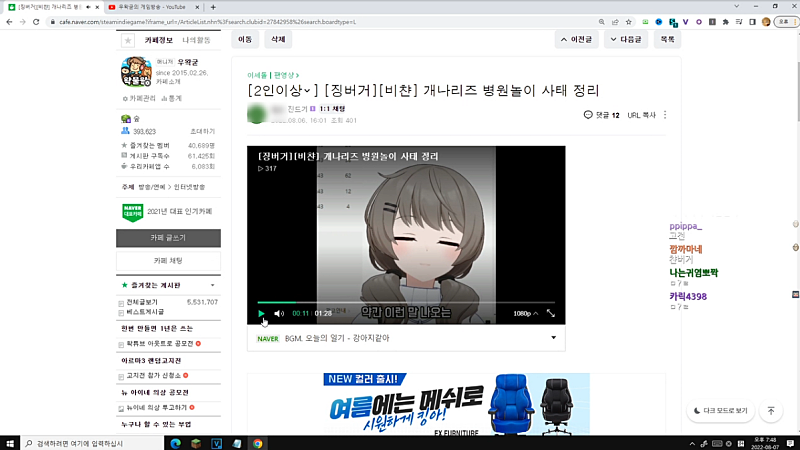Open ppippa_ chat user name

pos(686,227)
